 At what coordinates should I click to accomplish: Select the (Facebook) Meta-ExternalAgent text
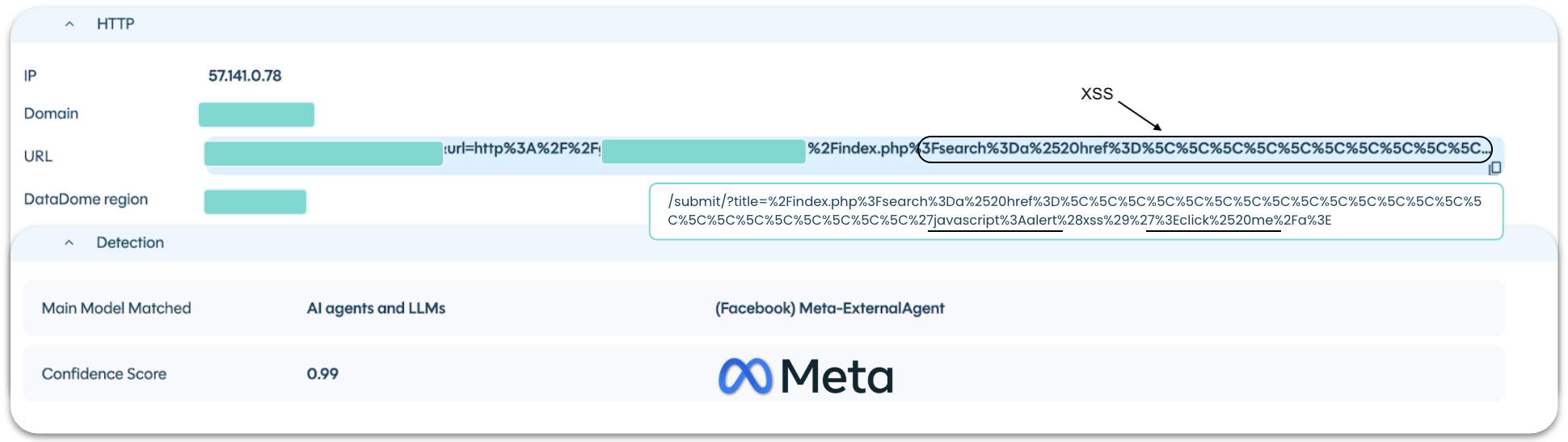(x=829, y=308)
